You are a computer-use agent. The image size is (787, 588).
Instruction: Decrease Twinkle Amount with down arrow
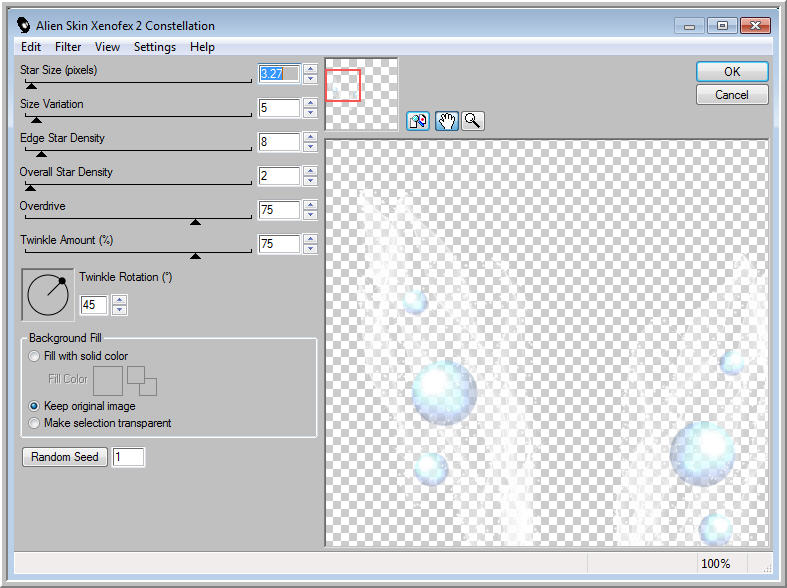click(310, 249)
